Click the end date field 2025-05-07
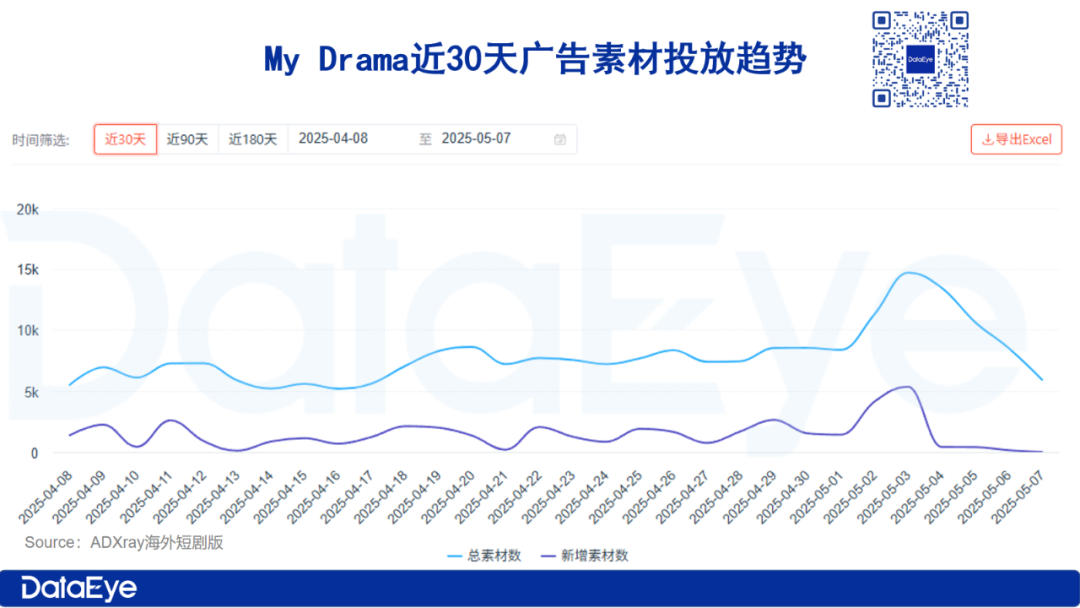 click(476, 138)
